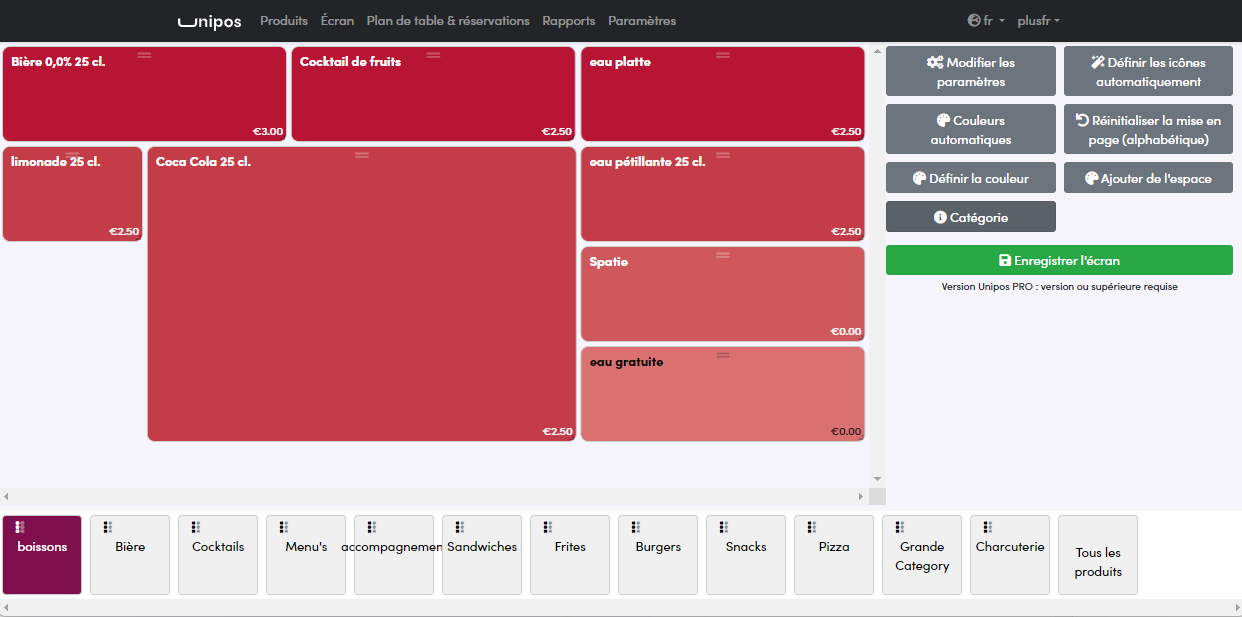
Task: Click Couleurs automatiques button
Action: pyautogui.click(x=971, y=130)
